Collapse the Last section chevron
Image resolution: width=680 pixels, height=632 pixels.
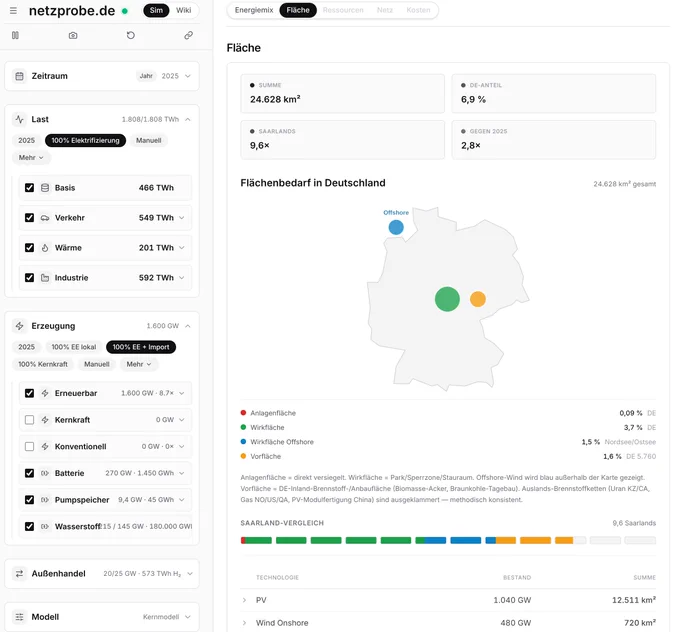(x=188, y=119)
